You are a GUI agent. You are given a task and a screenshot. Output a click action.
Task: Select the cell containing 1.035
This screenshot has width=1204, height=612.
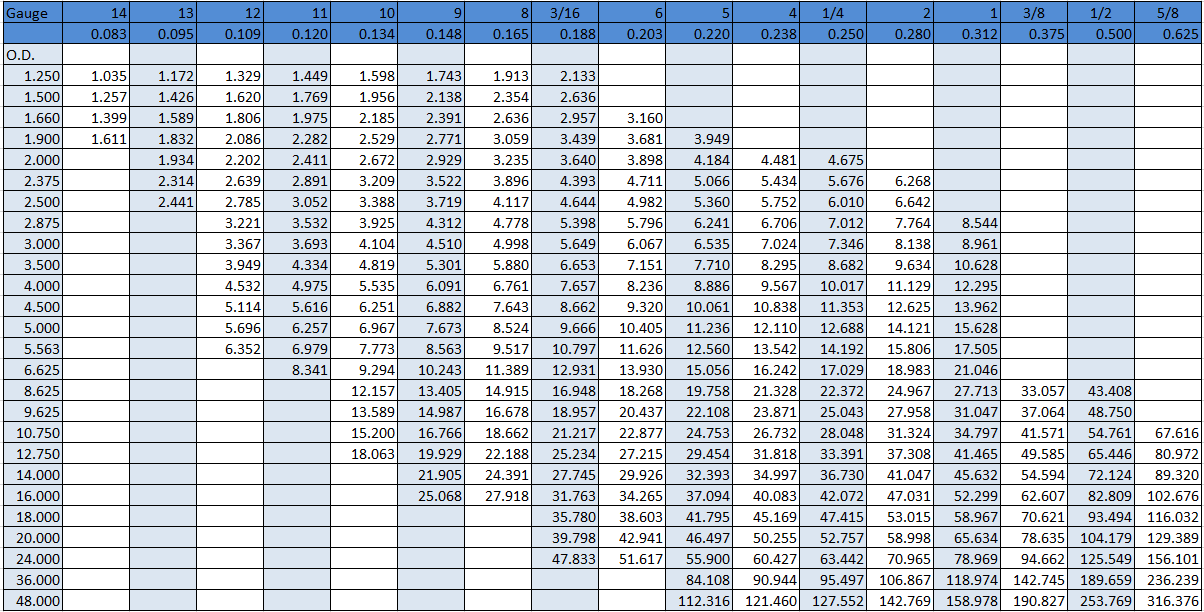tap(96, 76)
